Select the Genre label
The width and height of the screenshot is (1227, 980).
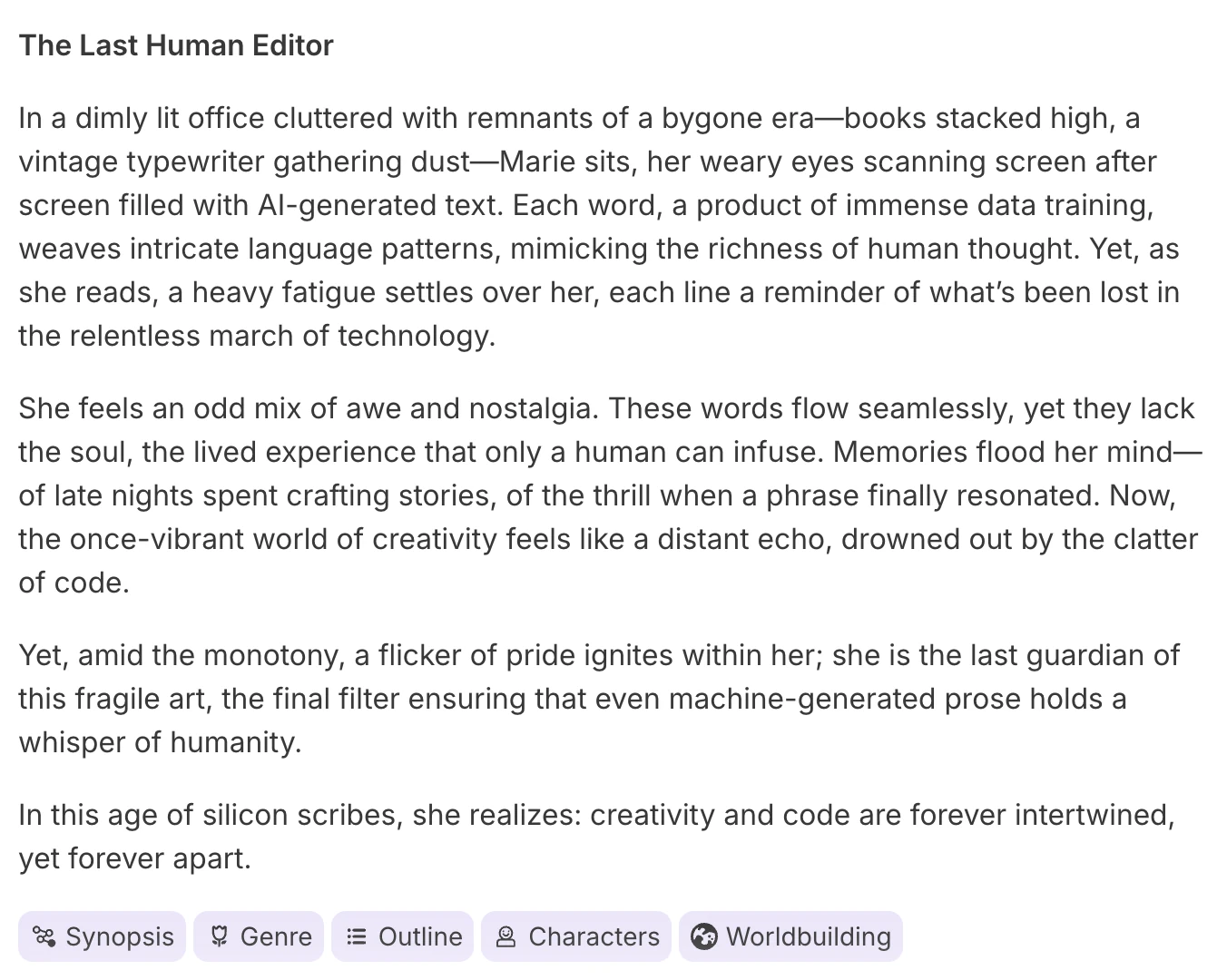coord(276,936)
